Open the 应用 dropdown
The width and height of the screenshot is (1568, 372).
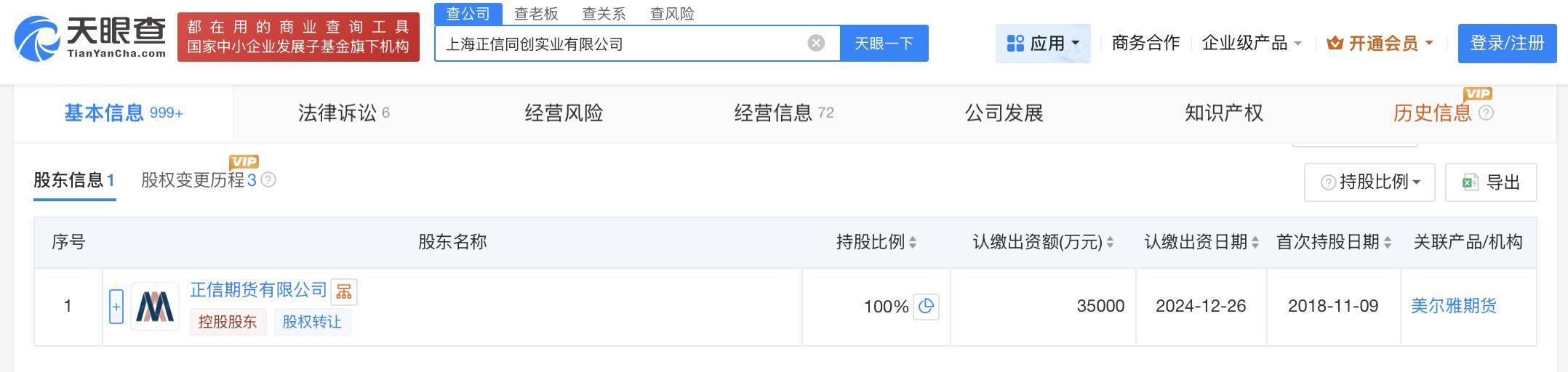(x=1043, y=44)
